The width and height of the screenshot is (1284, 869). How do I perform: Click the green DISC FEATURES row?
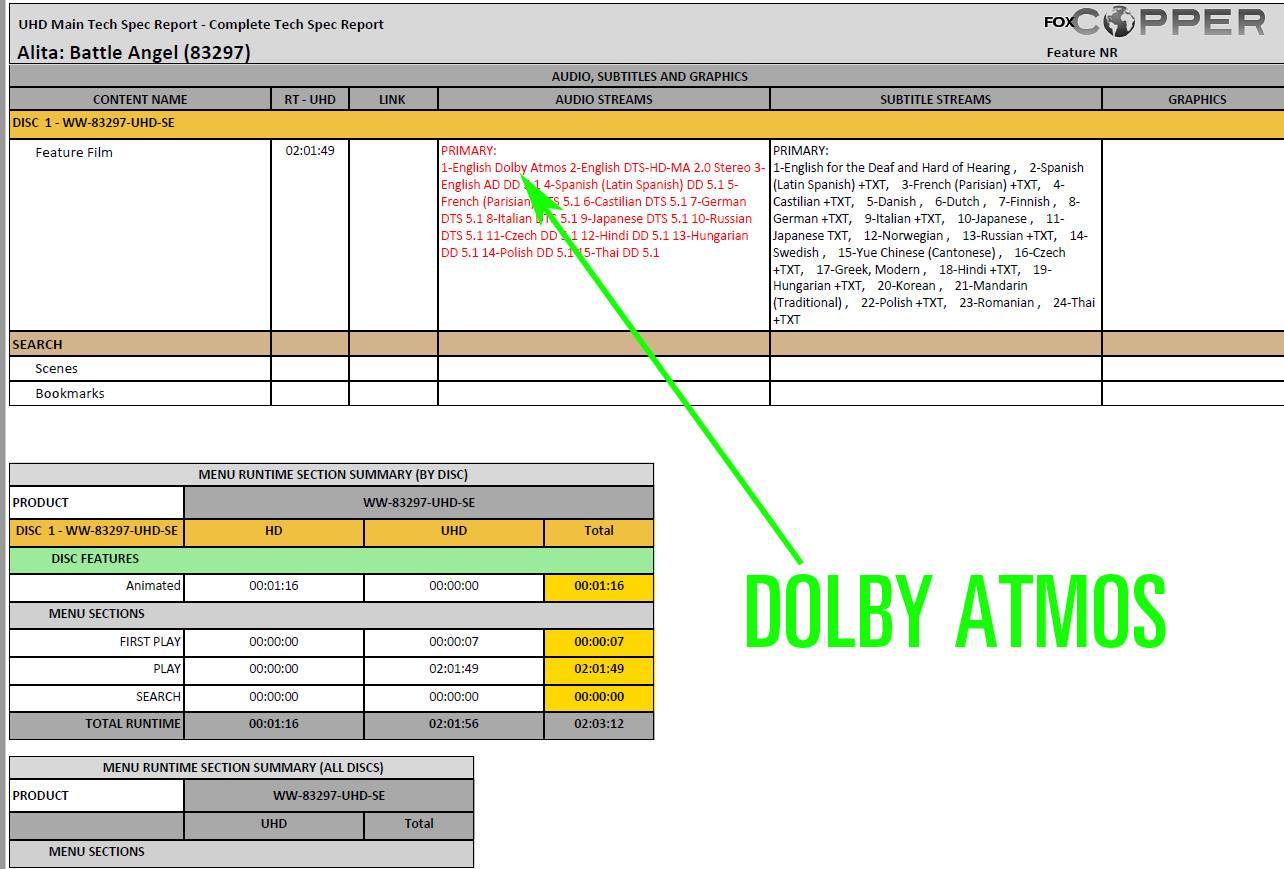point(332,559)
